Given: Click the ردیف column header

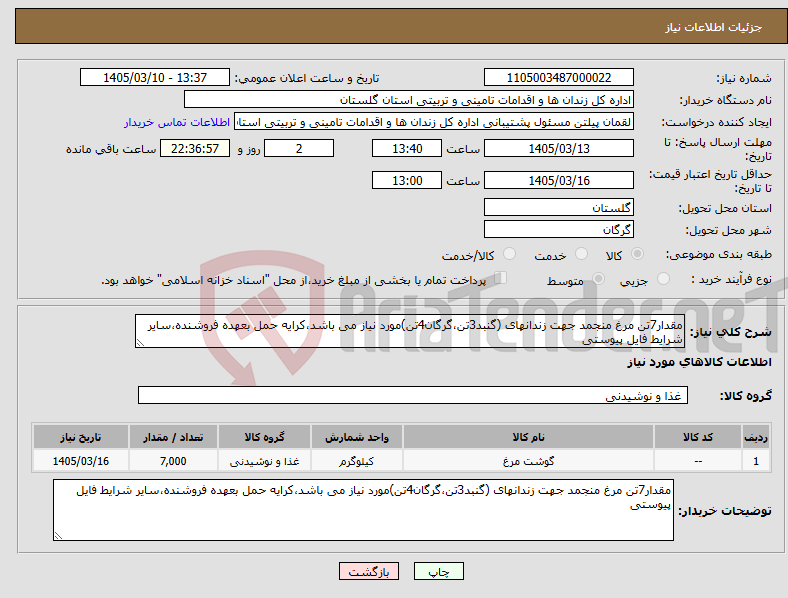Looking at the screenshot, I should [x=756, y=437].
